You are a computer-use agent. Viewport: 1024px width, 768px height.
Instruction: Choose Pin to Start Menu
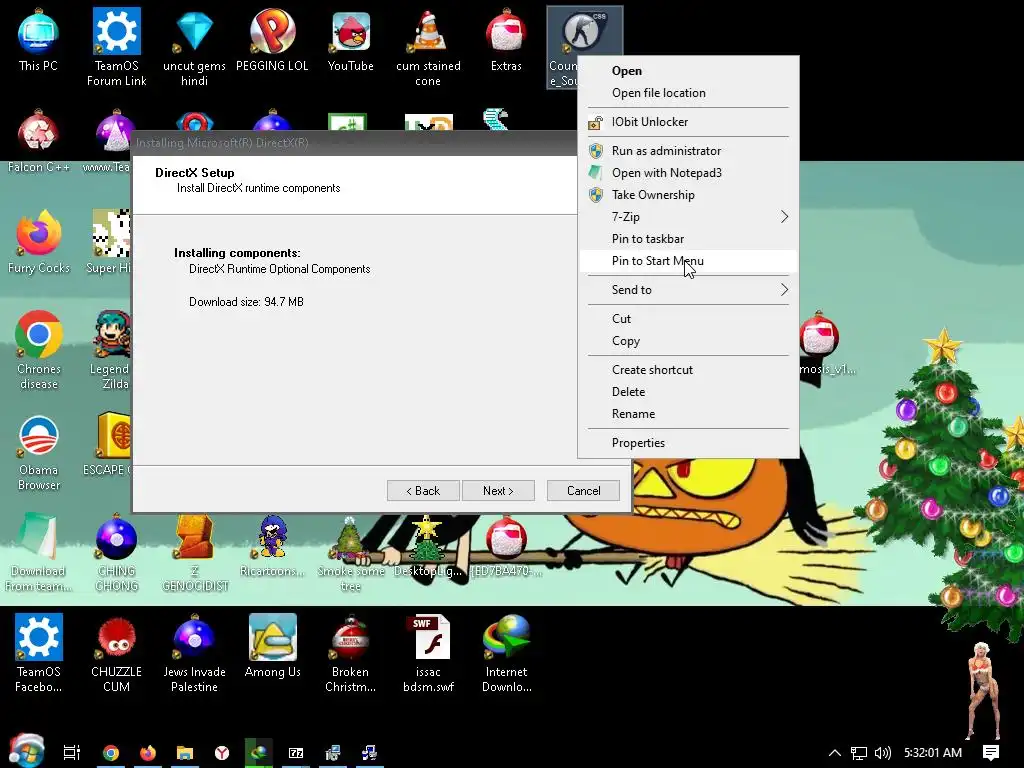point(688,261)
